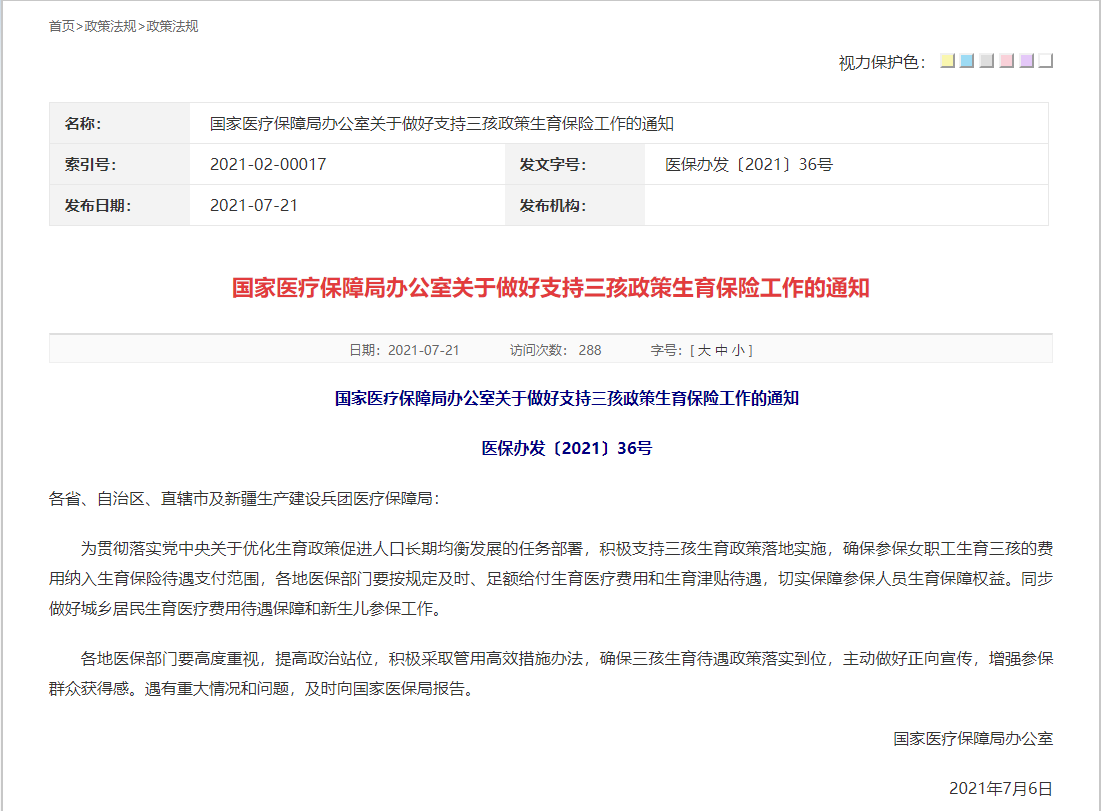The height and width of the screenshot is (811, 1101).
Task: Choose the pink eye-protection color swatch
Action: [1007, 61]
